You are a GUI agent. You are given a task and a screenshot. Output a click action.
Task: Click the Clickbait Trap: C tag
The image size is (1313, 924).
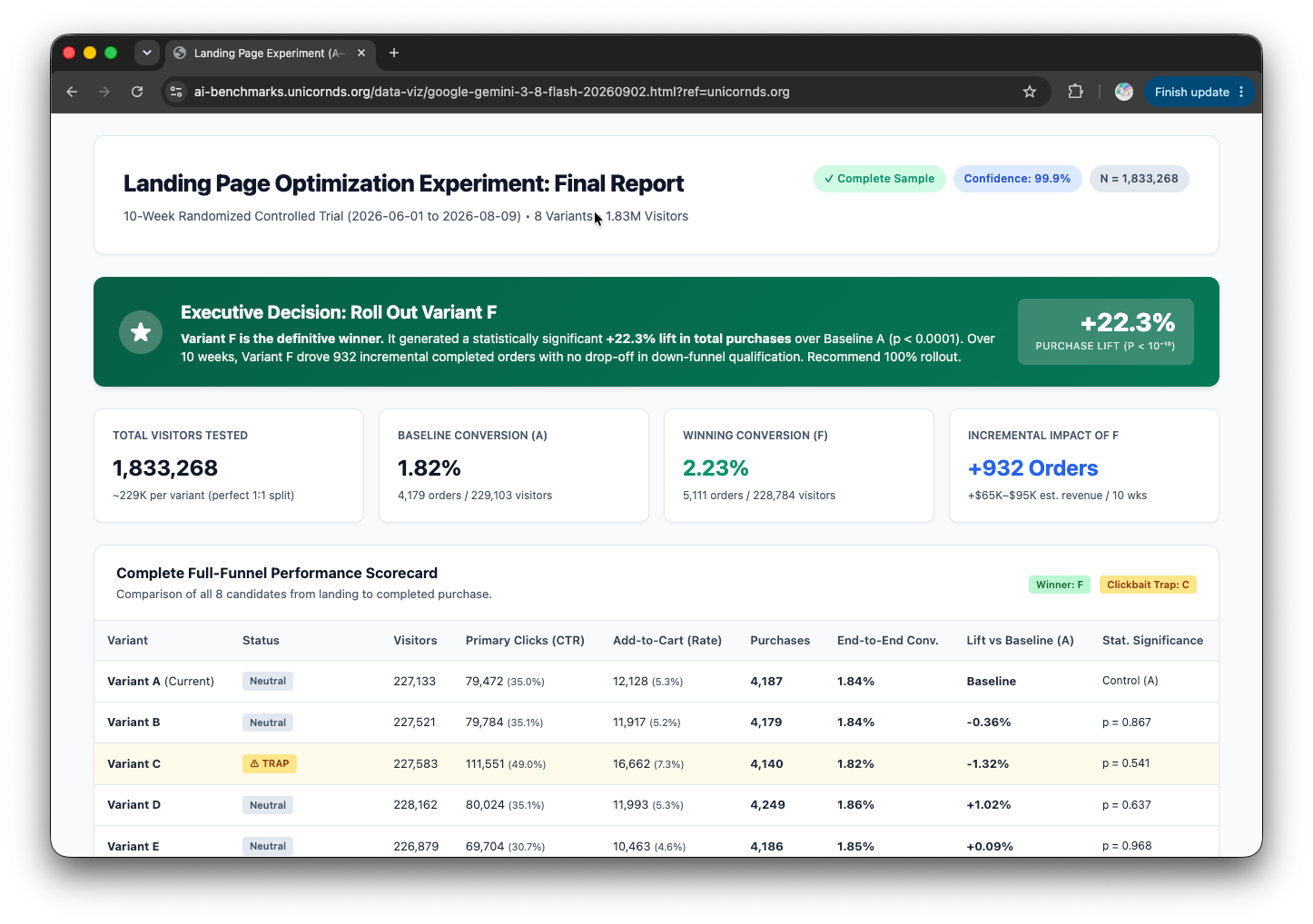pyautogui.click(x=1148, y=585)
